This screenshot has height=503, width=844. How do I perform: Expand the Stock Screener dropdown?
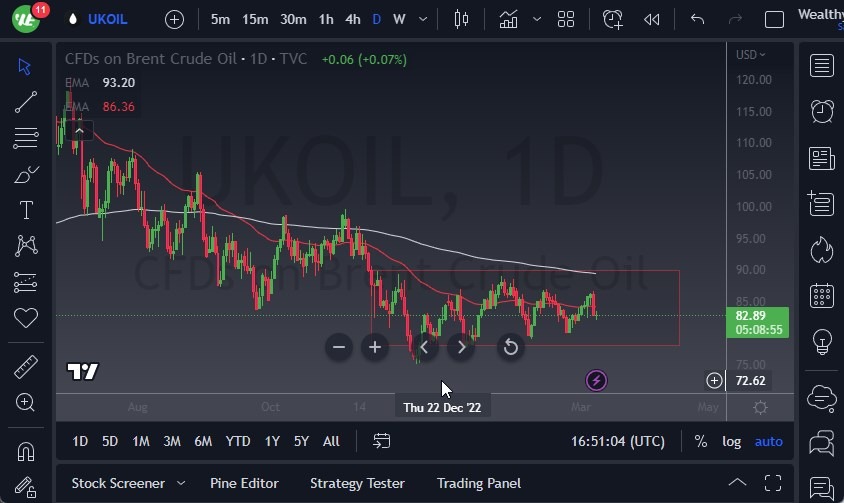click(181, 483)
